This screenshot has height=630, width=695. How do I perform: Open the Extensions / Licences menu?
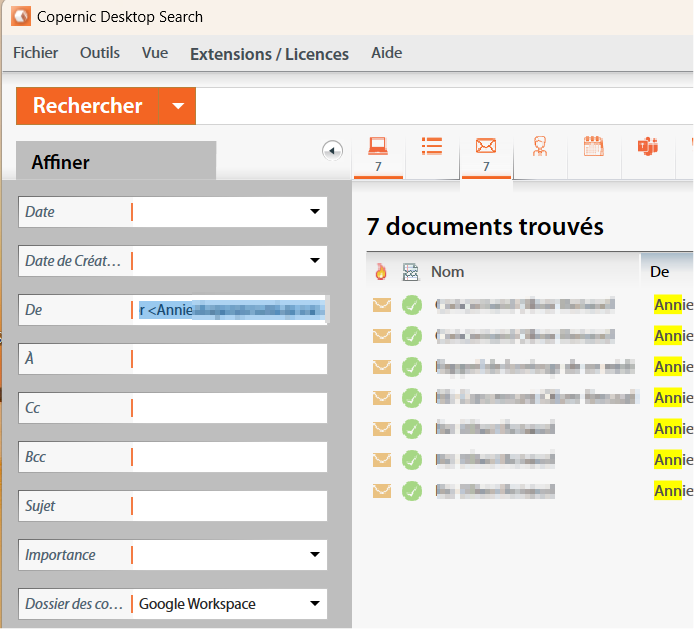click(269, 54)
